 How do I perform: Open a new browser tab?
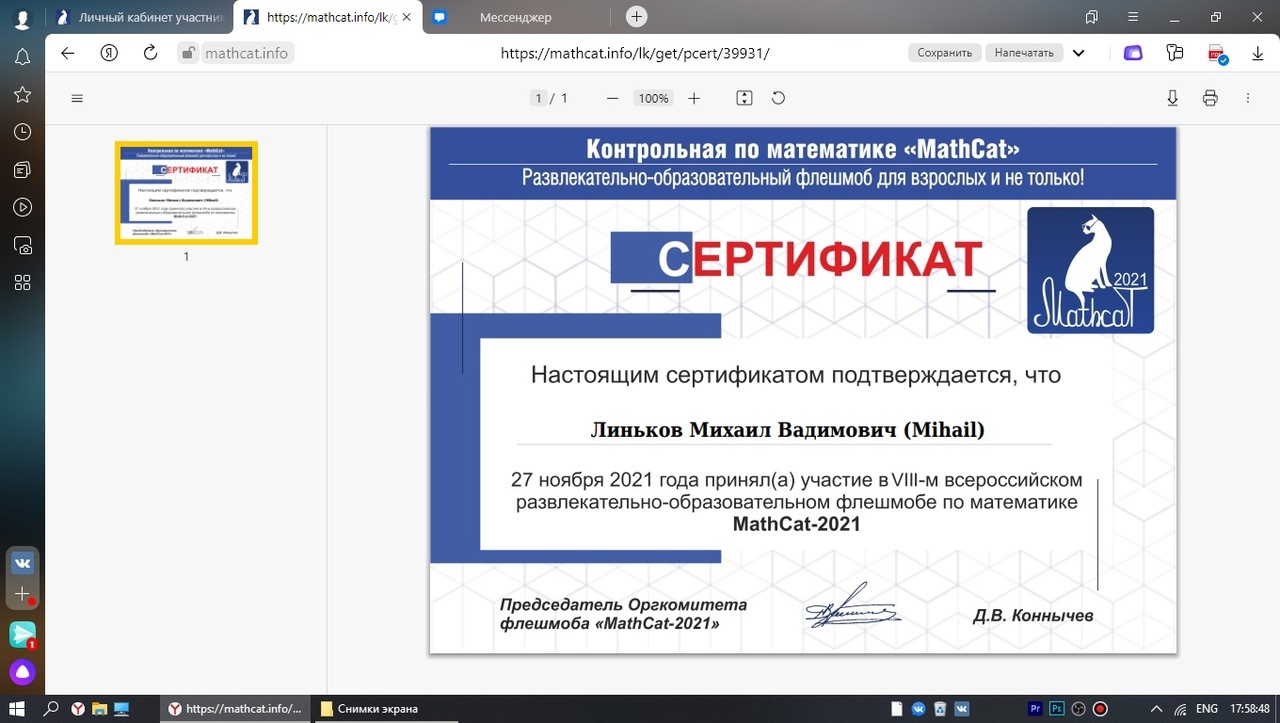coord(636,17)
